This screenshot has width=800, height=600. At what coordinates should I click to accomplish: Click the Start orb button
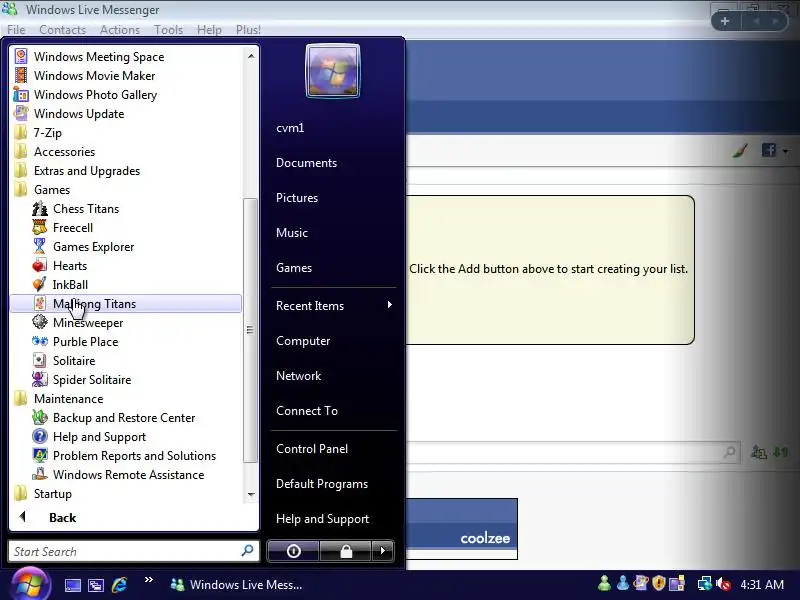point(30,585)
